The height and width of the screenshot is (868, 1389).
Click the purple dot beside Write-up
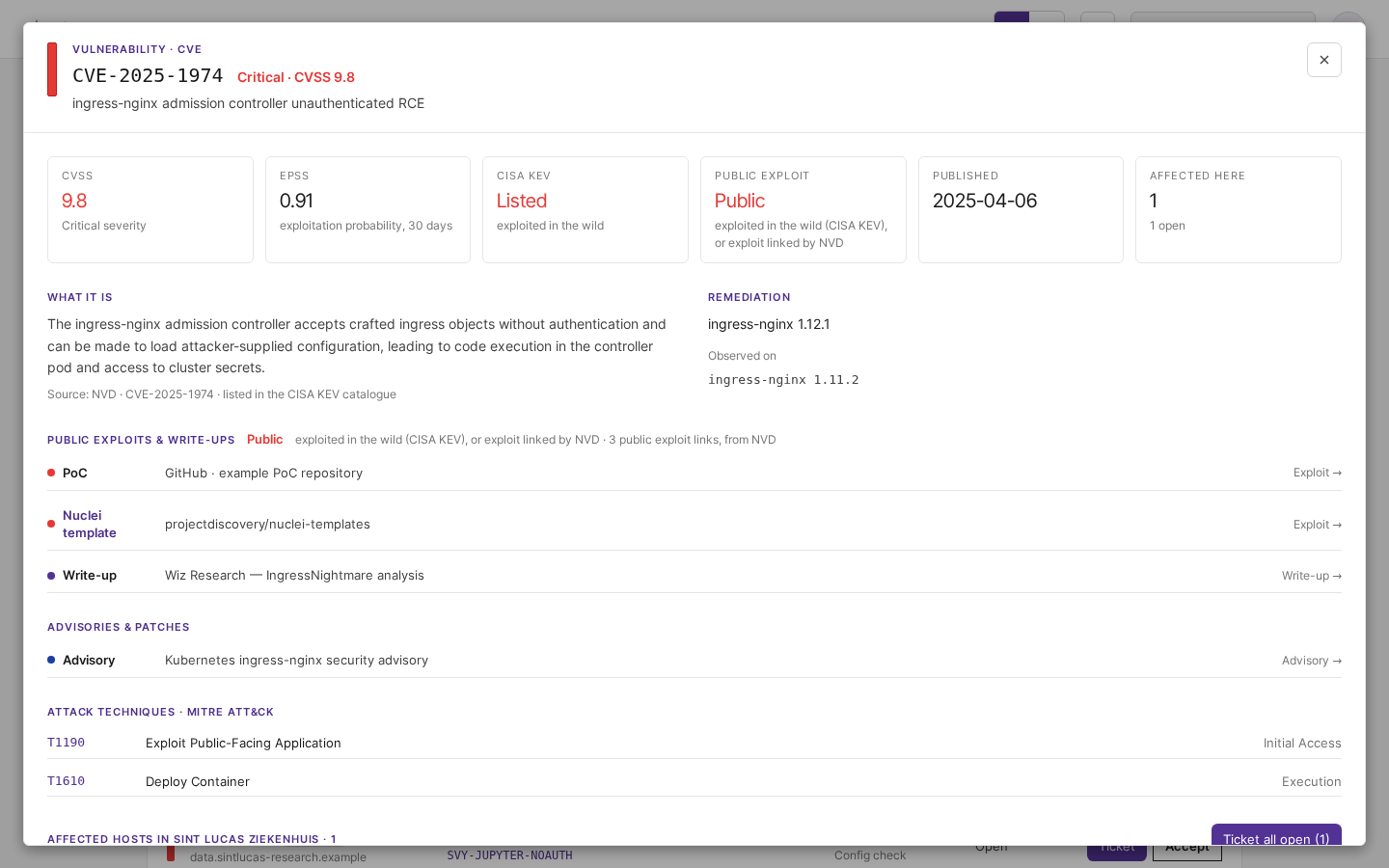coord(51,576)
